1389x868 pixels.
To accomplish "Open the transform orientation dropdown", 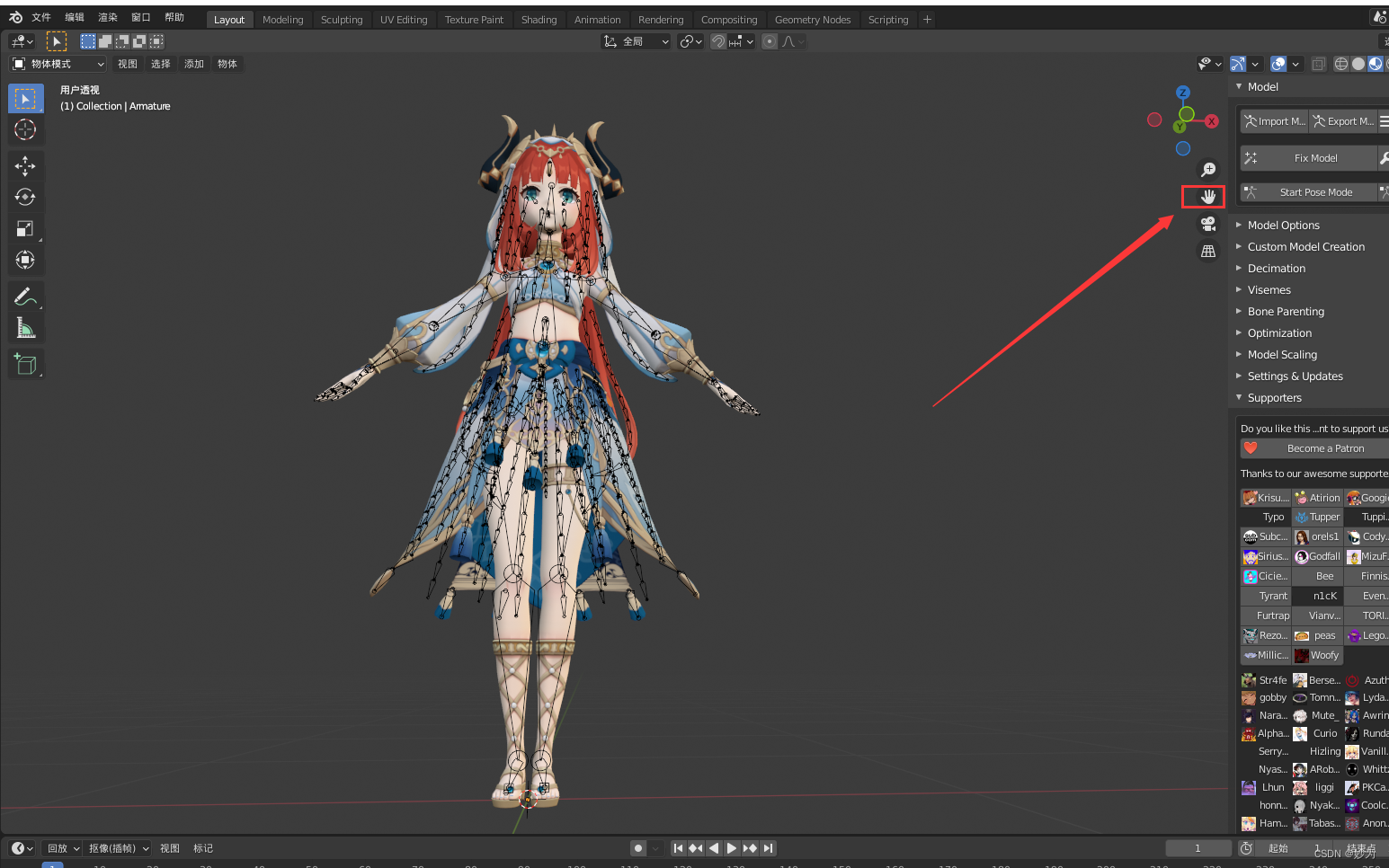I will pos(636,41).
